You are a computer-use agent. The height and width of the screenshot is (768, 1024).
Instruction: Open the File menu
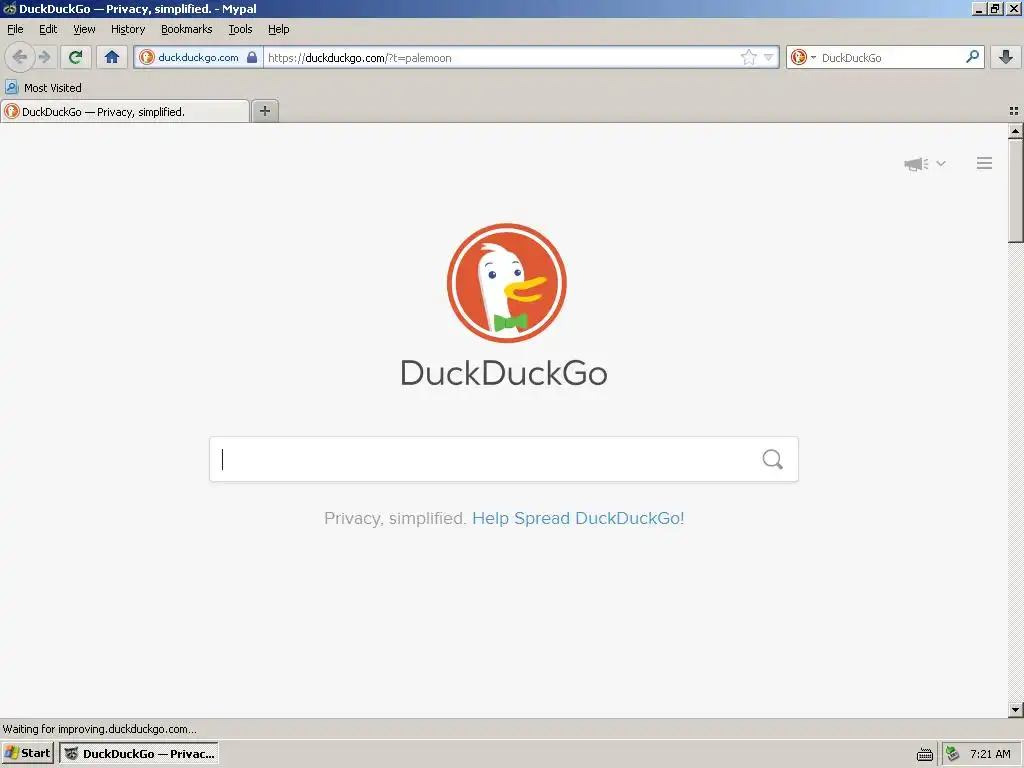(x=15, y=29)
